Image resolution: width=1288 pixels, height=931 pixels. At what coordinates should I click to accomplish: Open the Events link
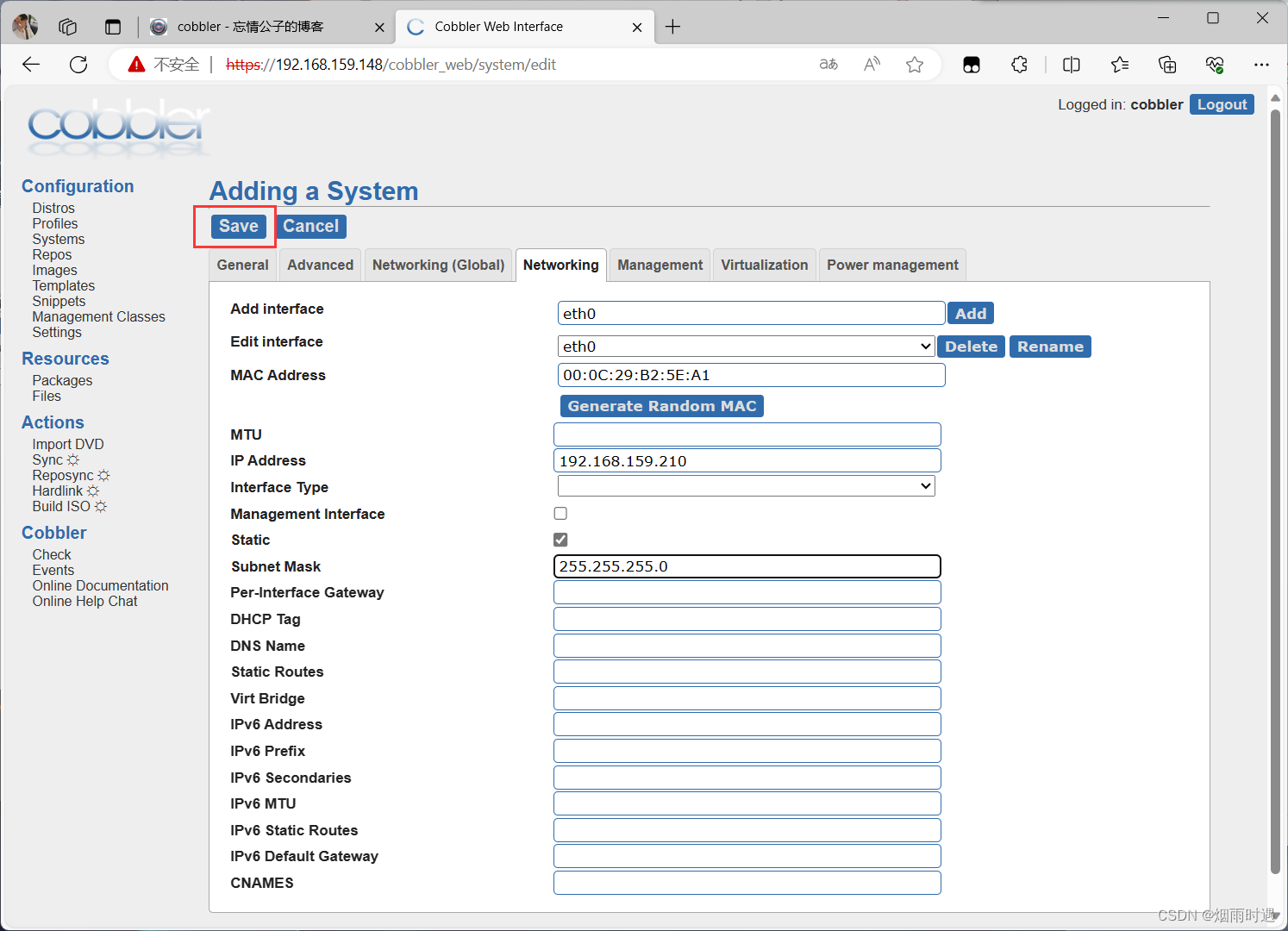(53, 571)
